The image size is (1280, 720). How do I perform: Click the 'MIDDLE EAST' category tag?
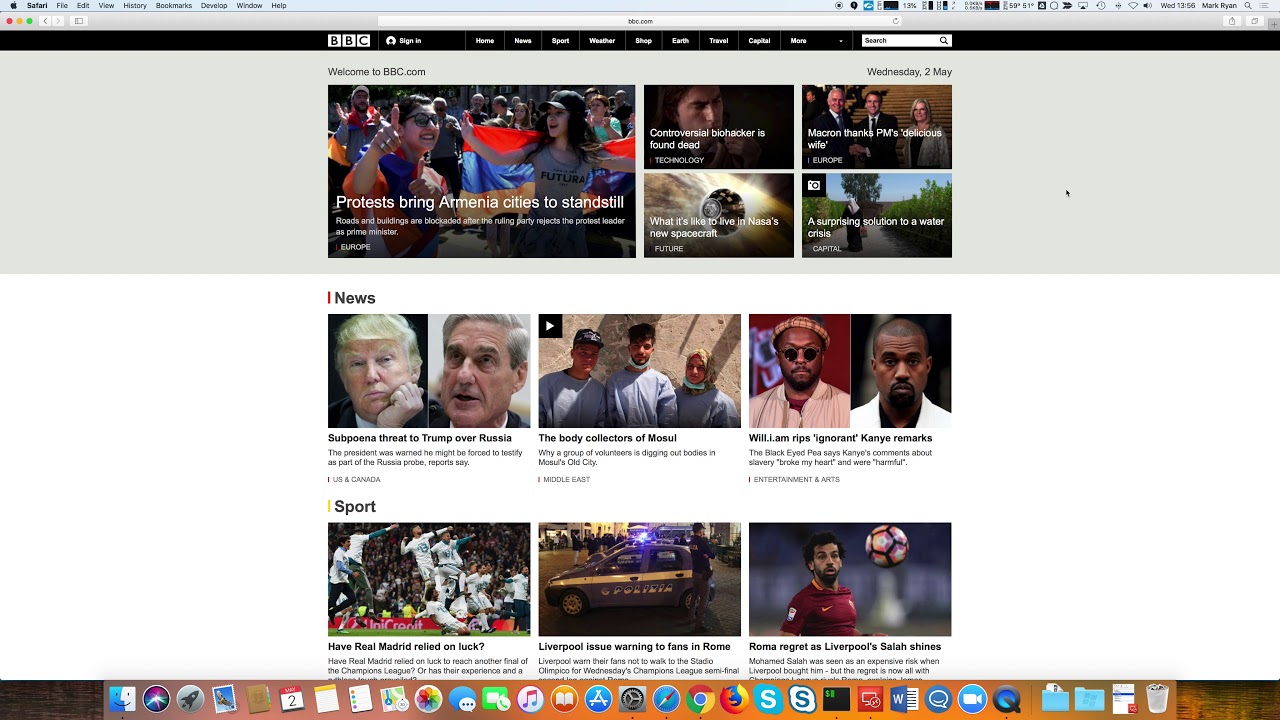click(x=566, y=480)
